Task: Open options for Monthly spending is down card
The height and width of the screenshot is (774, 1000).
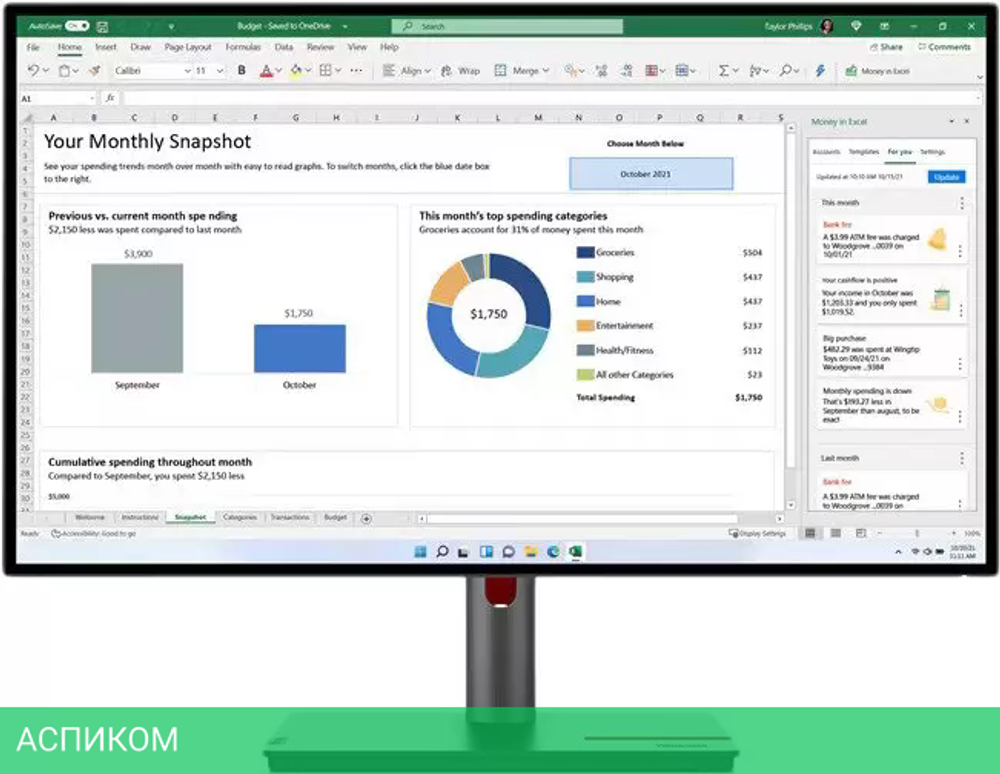Action: point(960,418)
